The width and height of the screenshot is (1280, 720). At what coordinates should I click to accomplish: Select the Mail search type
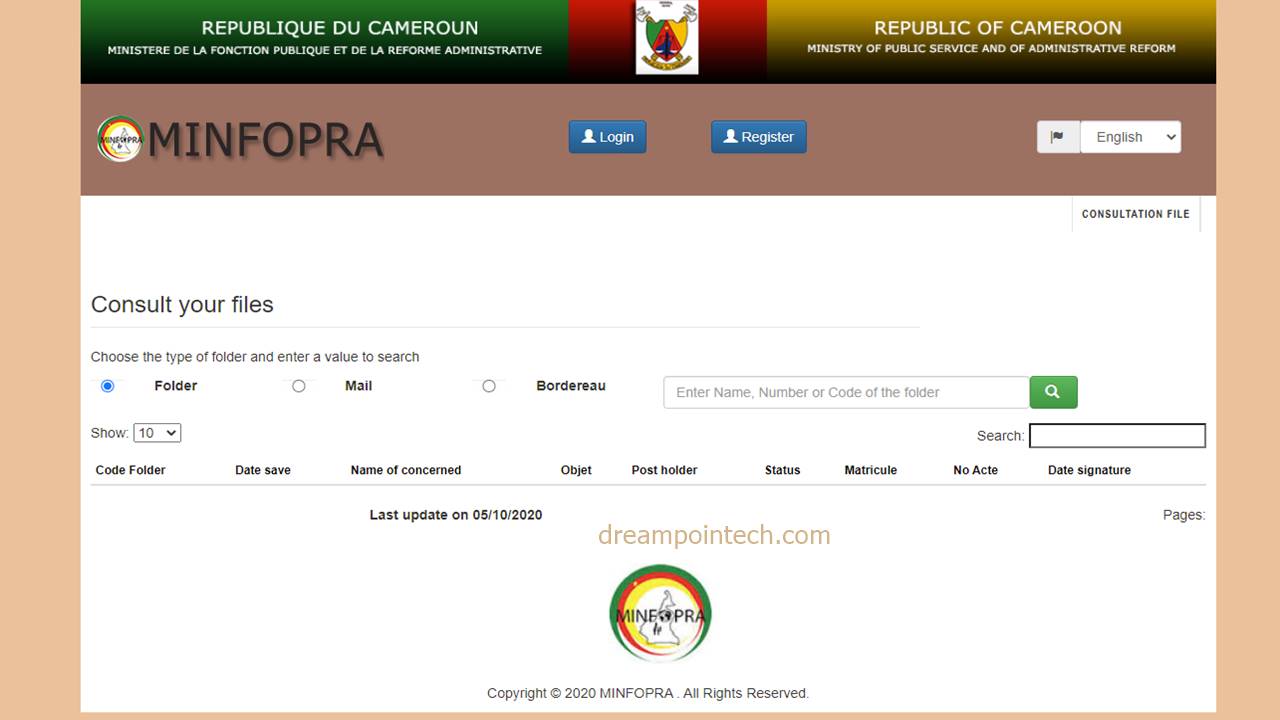299,385
